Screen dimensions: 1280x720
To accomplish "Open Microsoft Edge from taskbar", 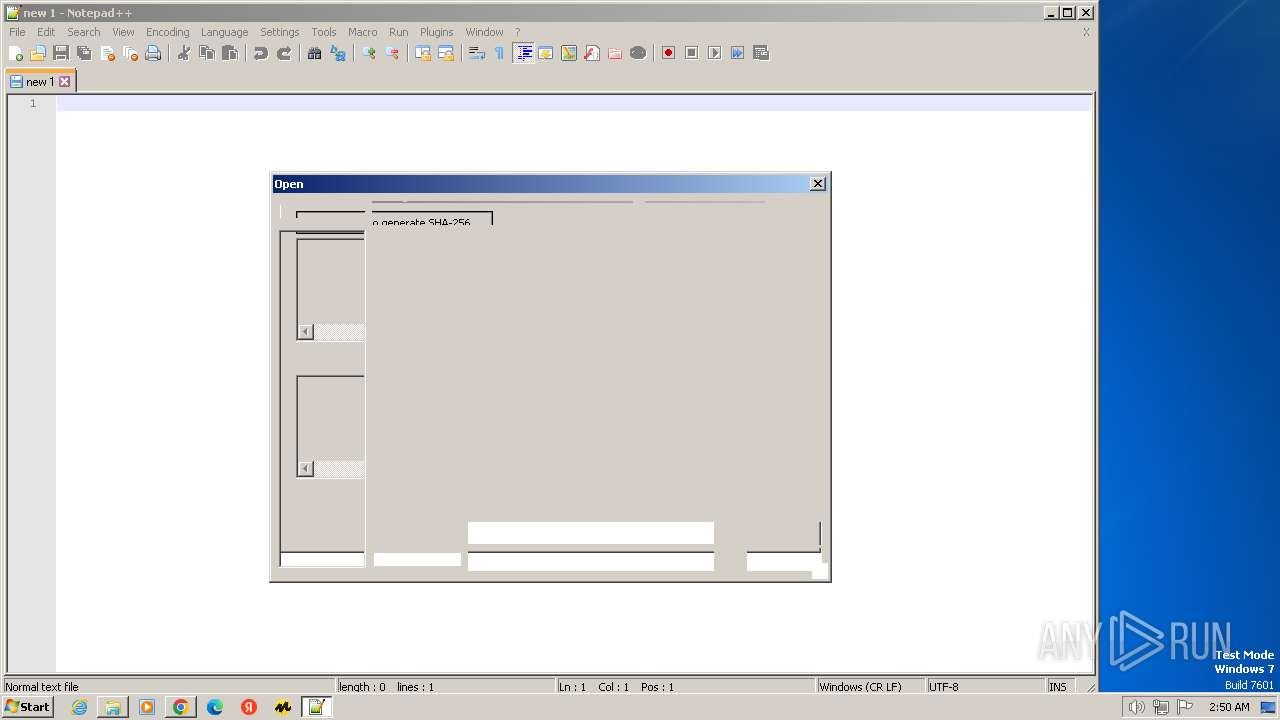I will point(215,707).
